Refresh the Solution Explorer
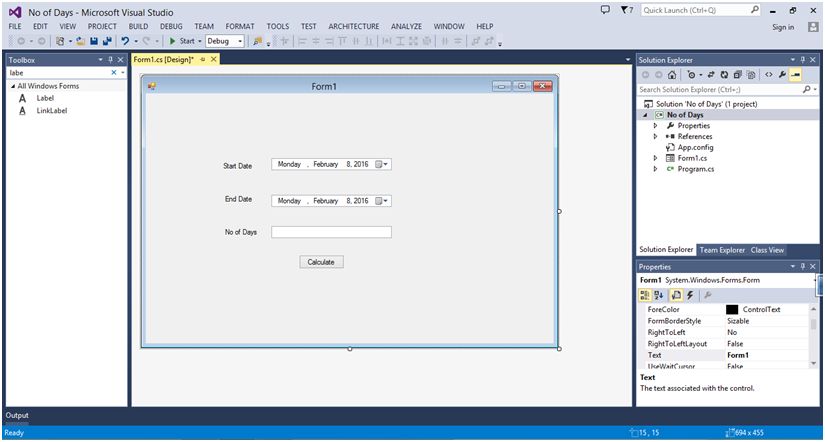The width and height of the screenshot is (825, 442). pyautogui.click(x=724, y=75)
